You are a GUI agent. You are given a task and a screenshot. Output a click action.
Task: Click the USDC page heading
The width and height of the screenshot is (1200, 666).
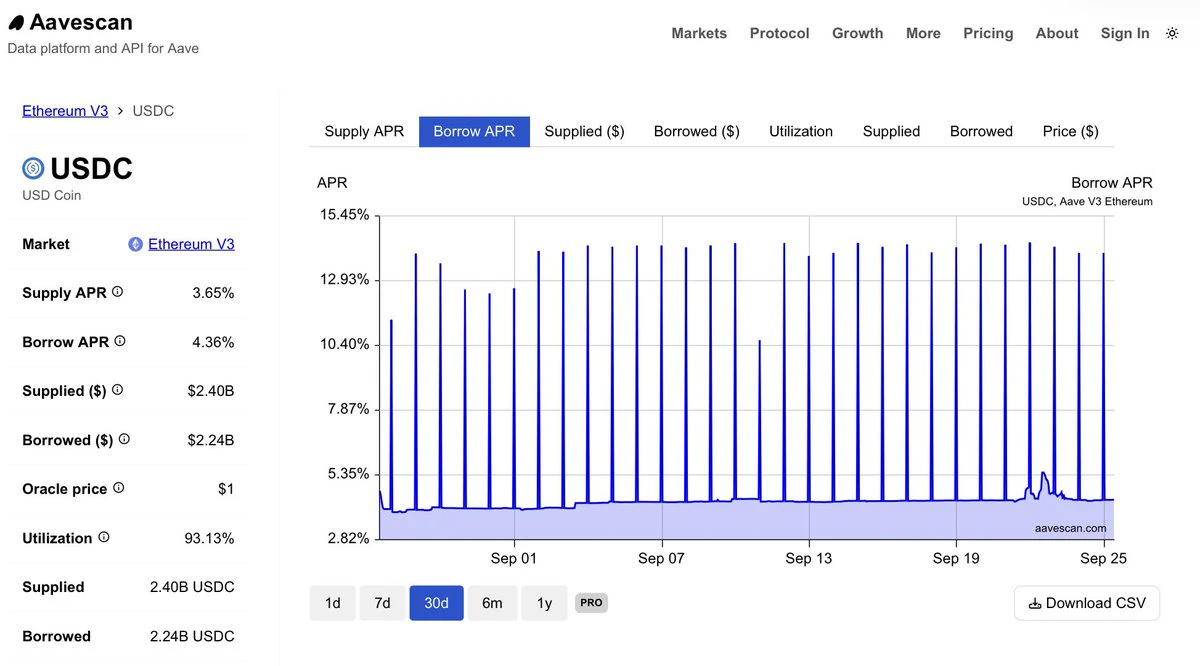point(91,168)
